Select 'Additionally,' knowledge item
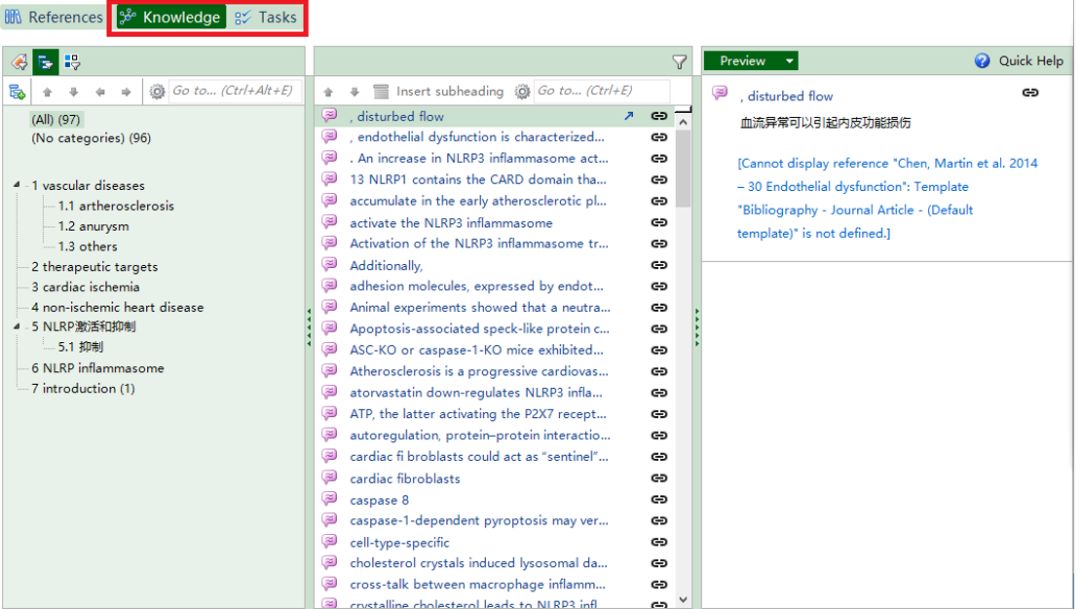Image resolution: width=1080 pixels, height=609 pixels. coord(386,265)
